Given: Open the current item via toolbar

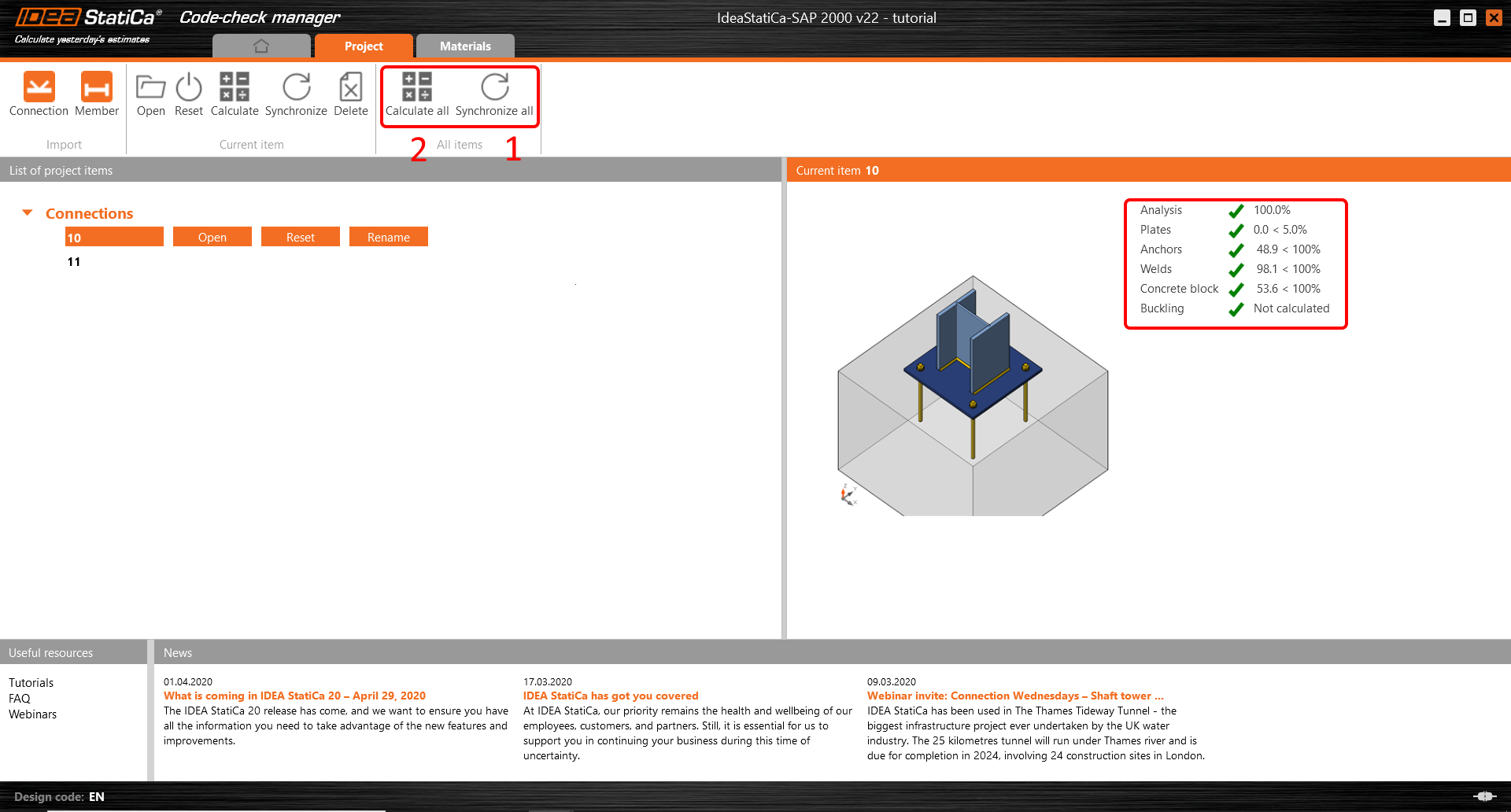Looking at the screenshot, I should coord(150,94).
